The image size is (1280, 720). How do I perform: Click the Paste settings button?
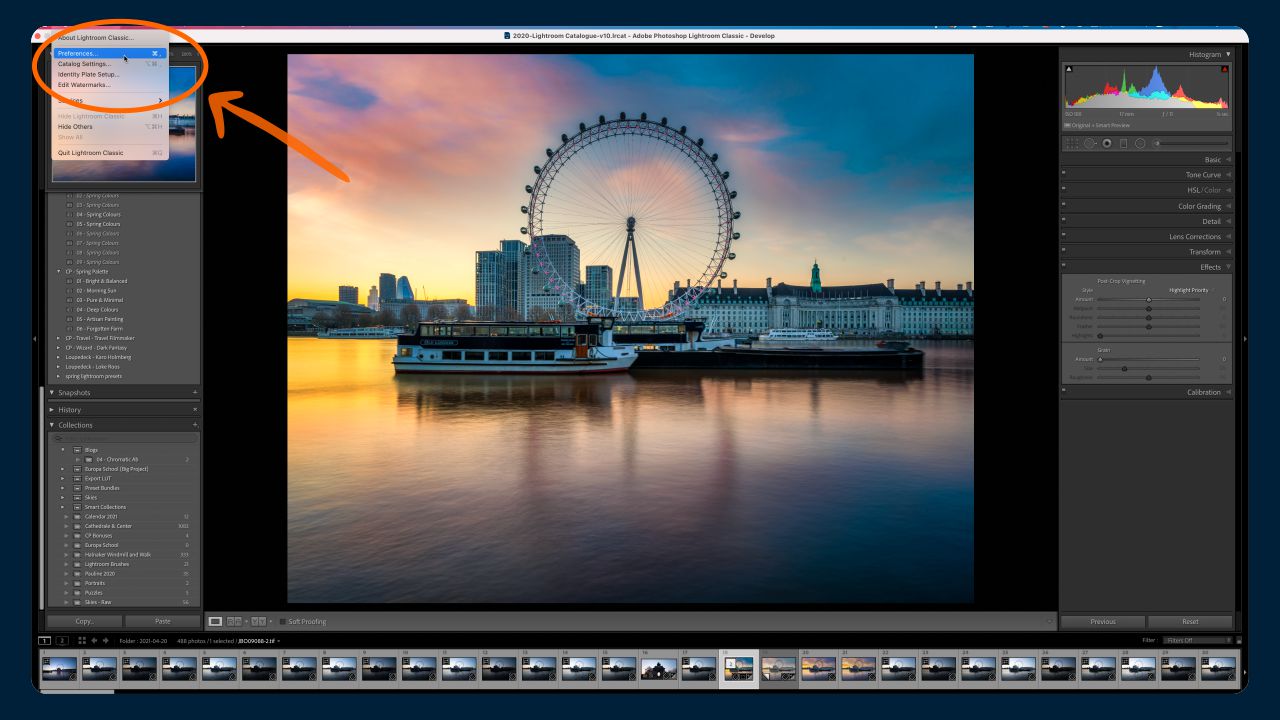point(162,621)
